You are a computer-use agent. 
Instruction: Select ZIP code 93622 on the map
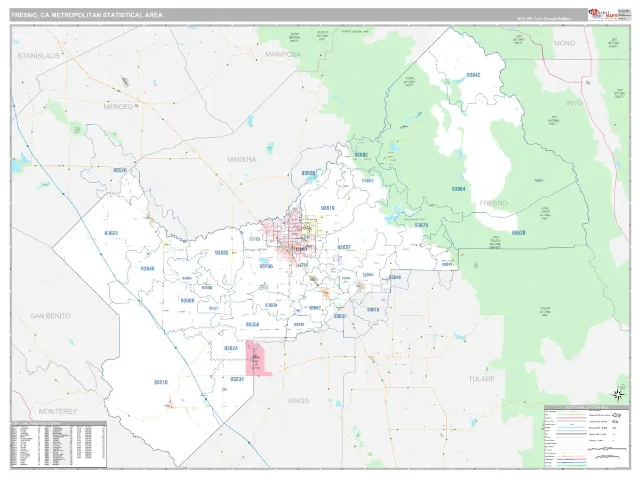click(111, 233)
